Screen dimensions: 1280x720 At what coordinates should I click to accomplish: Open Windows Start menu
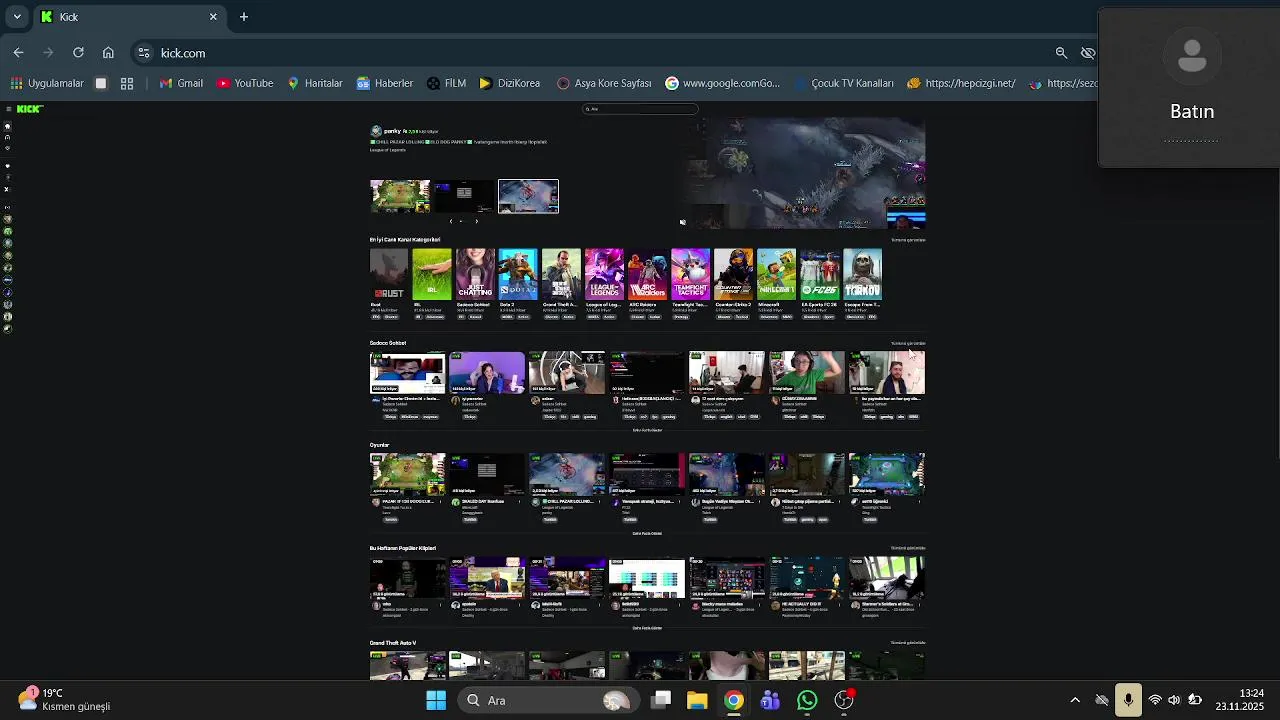436,700
